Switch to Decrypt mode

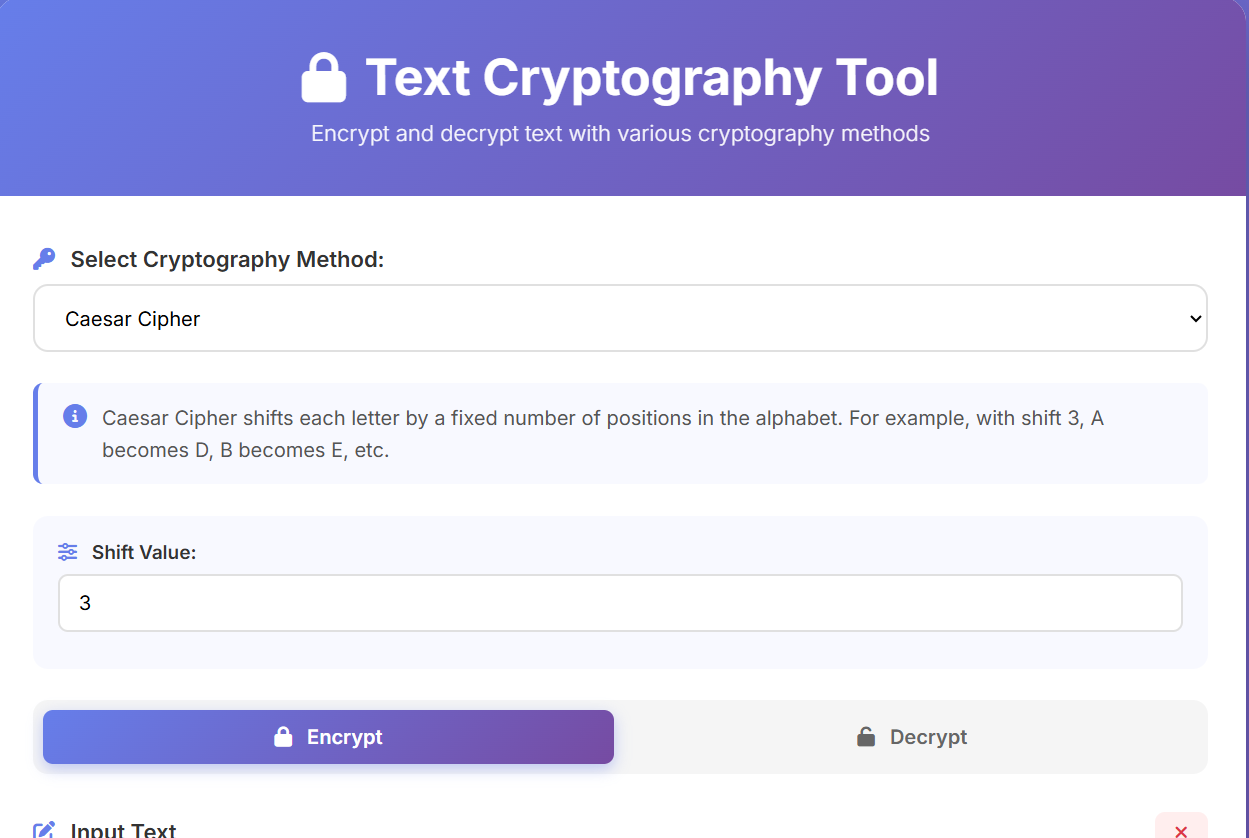(911, 736)
